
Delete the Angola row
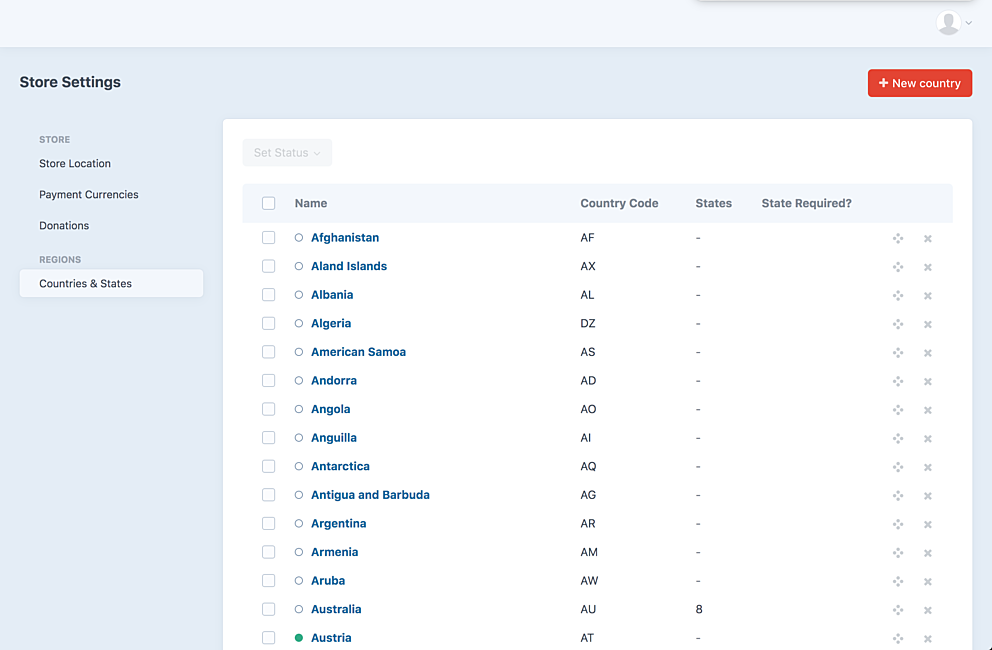927,410
